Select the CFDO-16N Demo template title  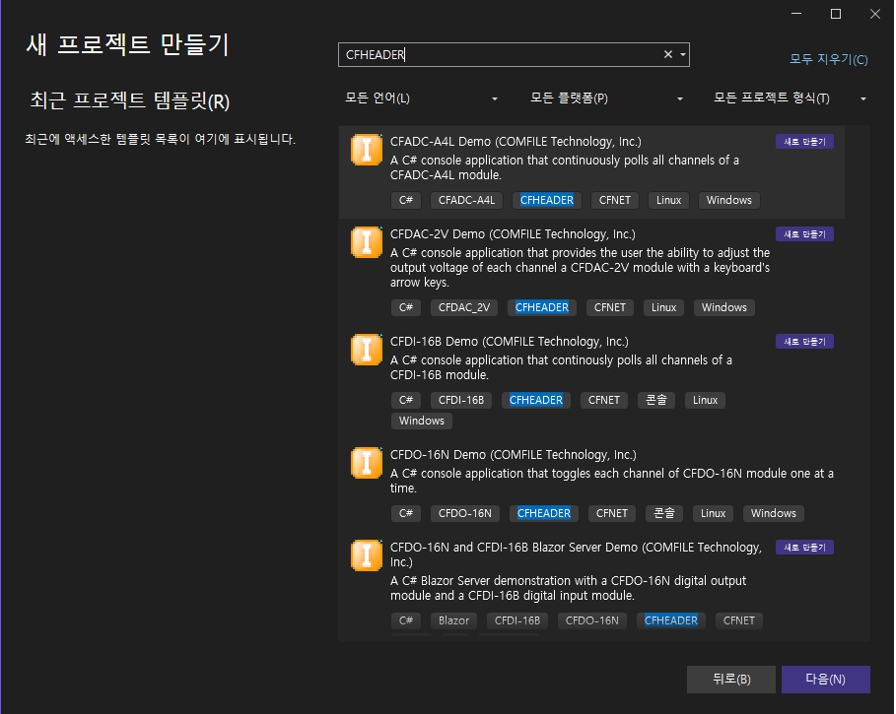pyautogui.click(x=513, y=455)
